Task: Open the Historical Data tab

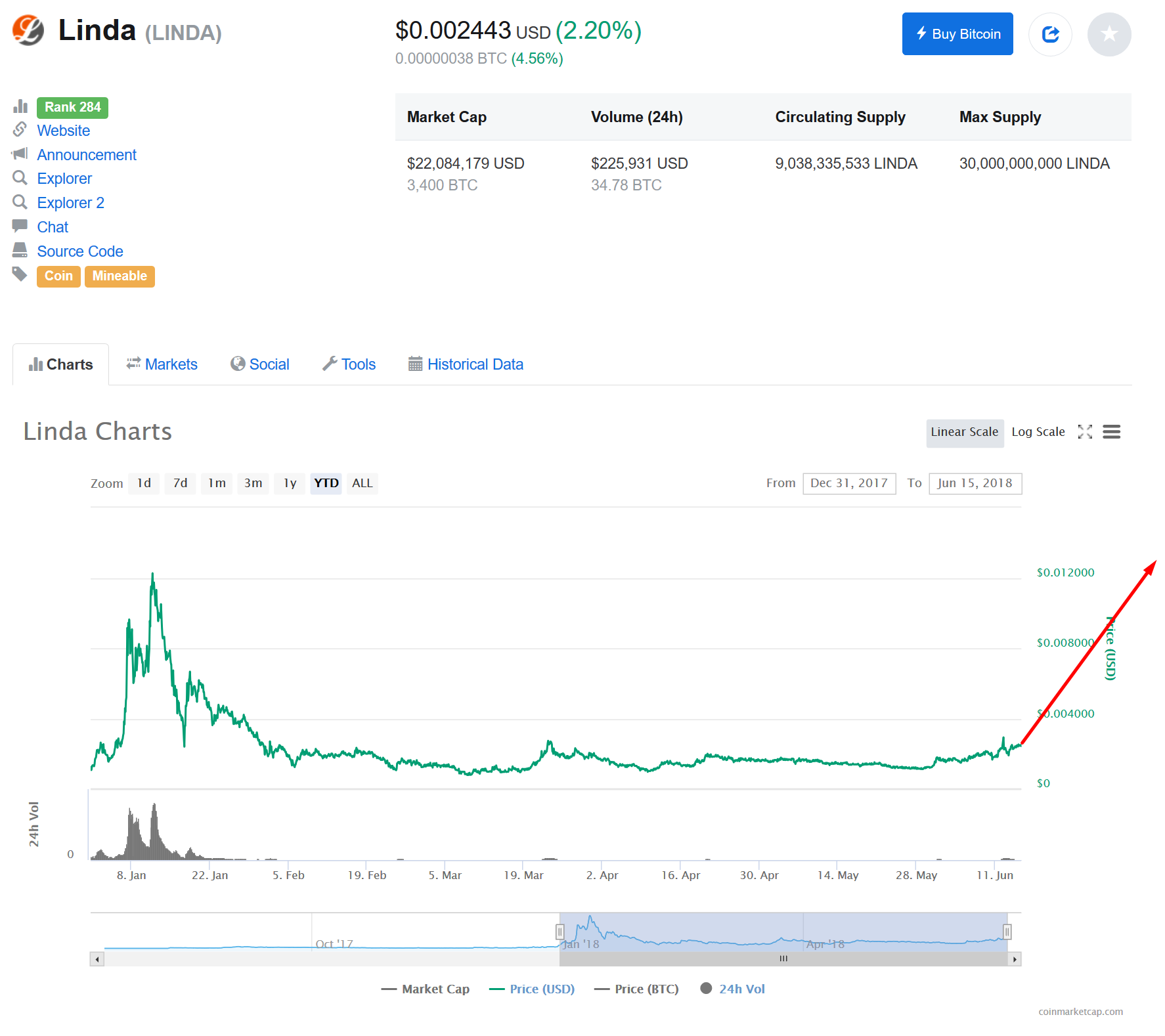Action: (x=466, y=364)
